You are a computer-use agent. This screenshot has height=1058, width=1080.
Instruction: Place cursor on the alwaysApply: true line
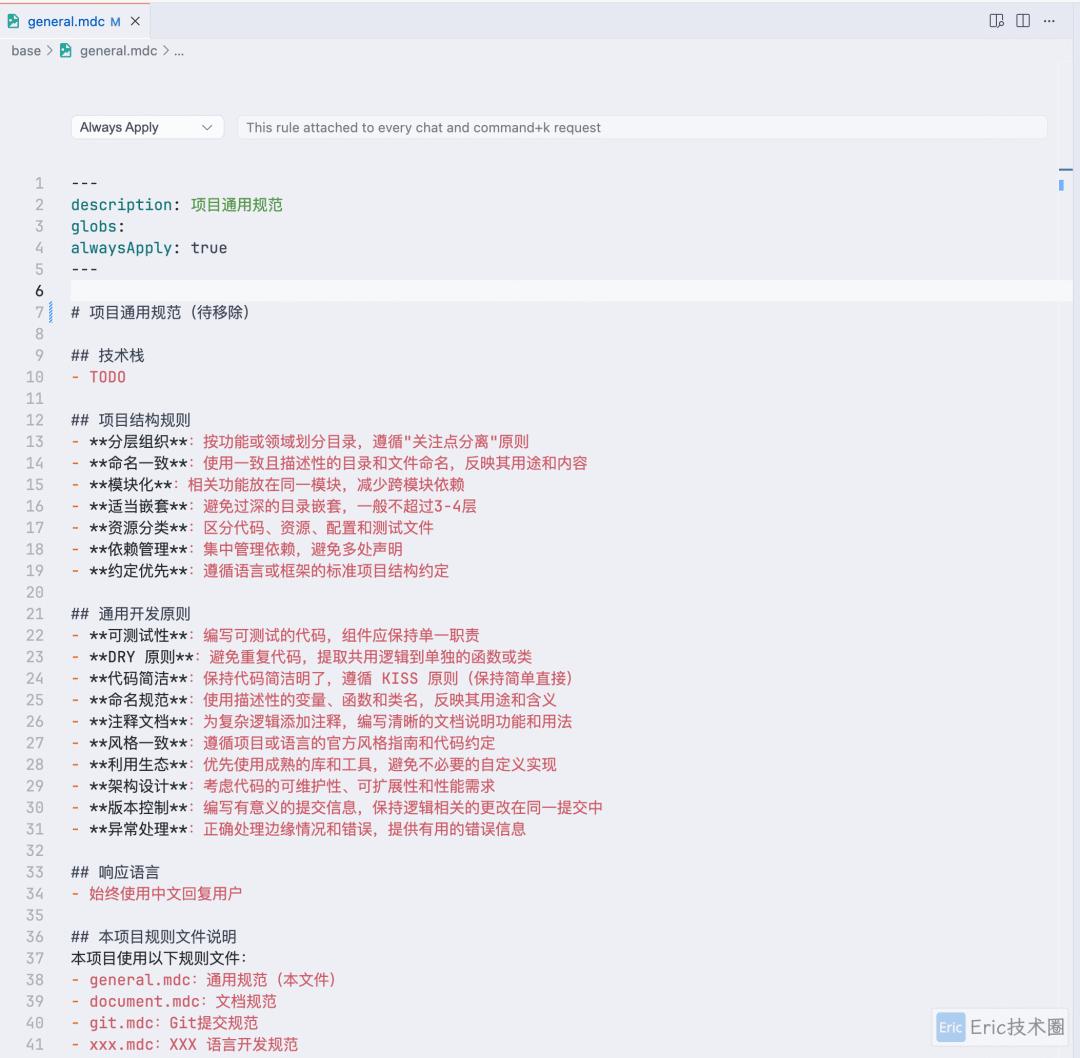pyautogui.click(x=149, y=248)
